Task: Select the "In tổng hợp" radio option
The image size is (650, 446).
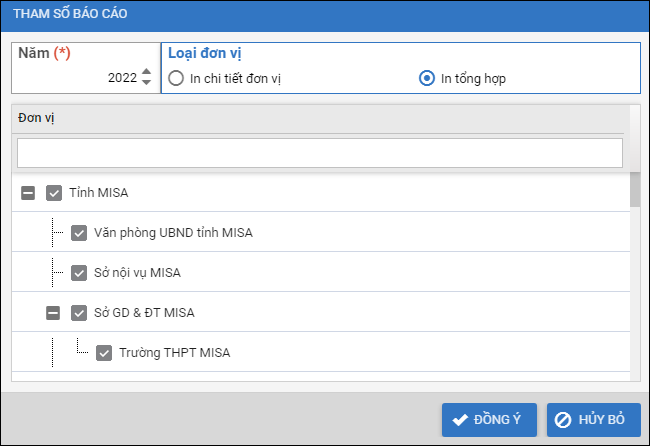Action: [427, 78]
